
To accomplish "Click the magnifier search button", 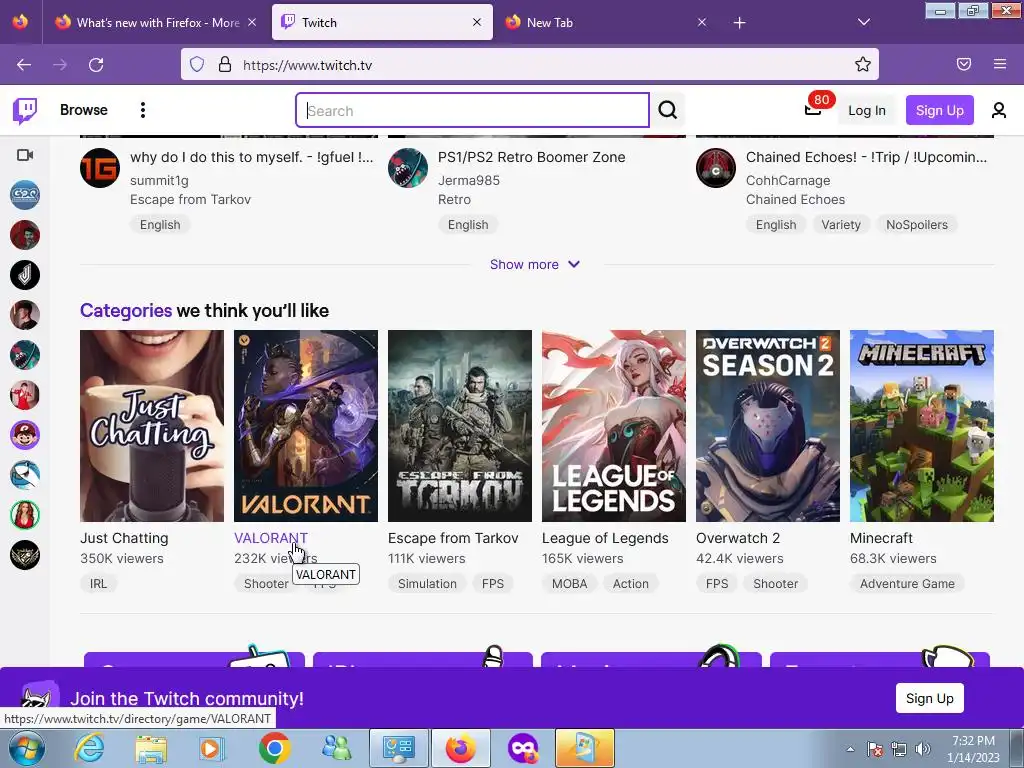I will point(667,110).
